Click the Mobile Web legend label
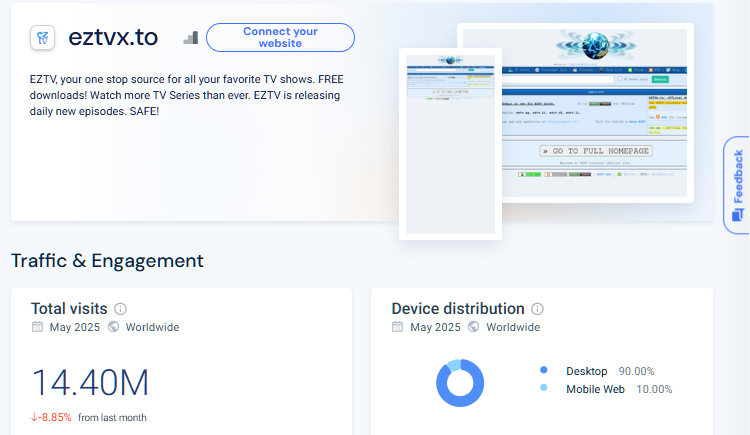Viewport: 750px width, 435px height. click(x=596, y=390)
